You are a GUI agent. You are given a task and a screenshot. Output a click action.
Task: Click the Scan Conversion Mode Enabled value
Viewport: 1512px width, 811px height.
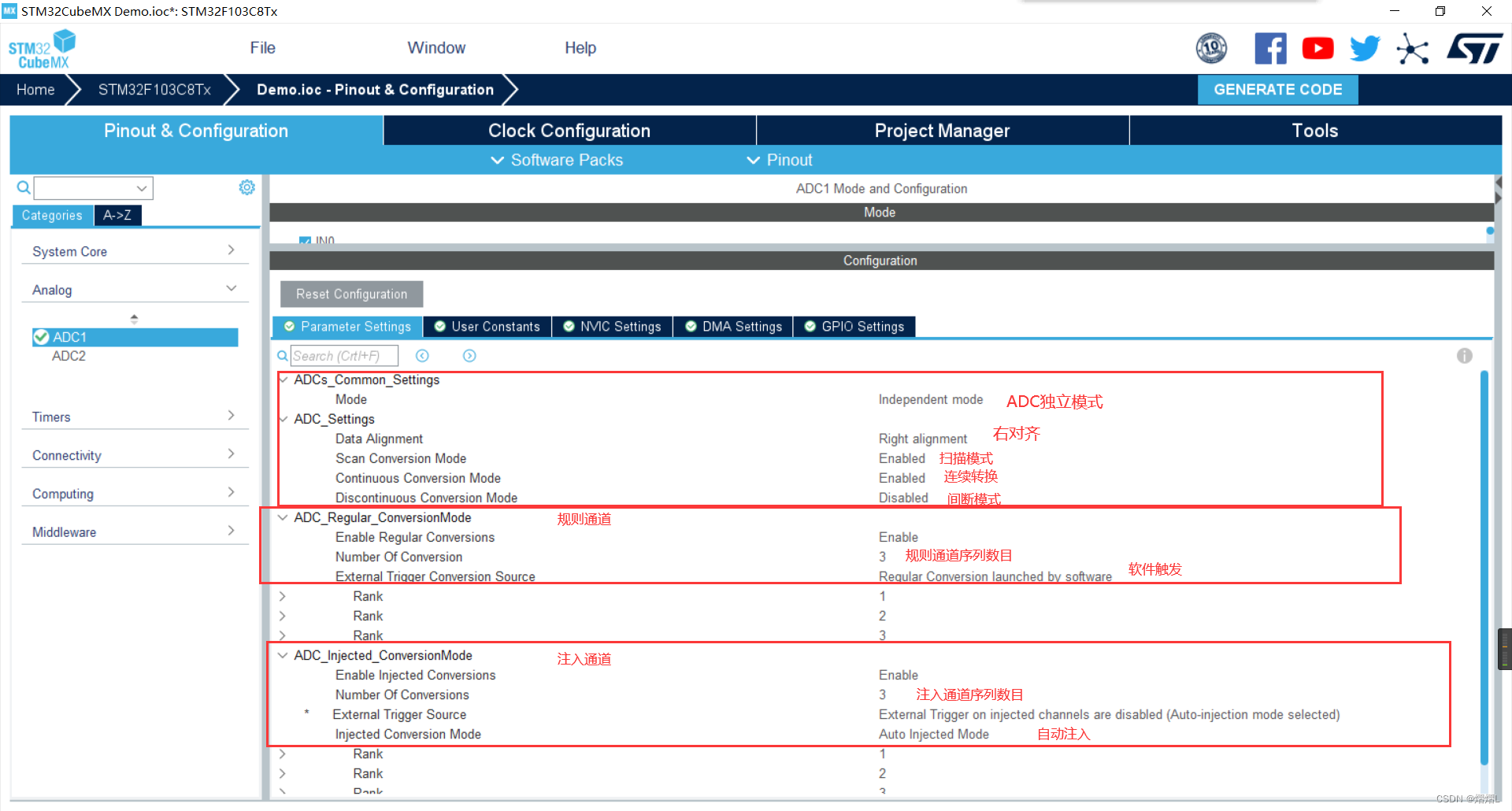(902, 458)
